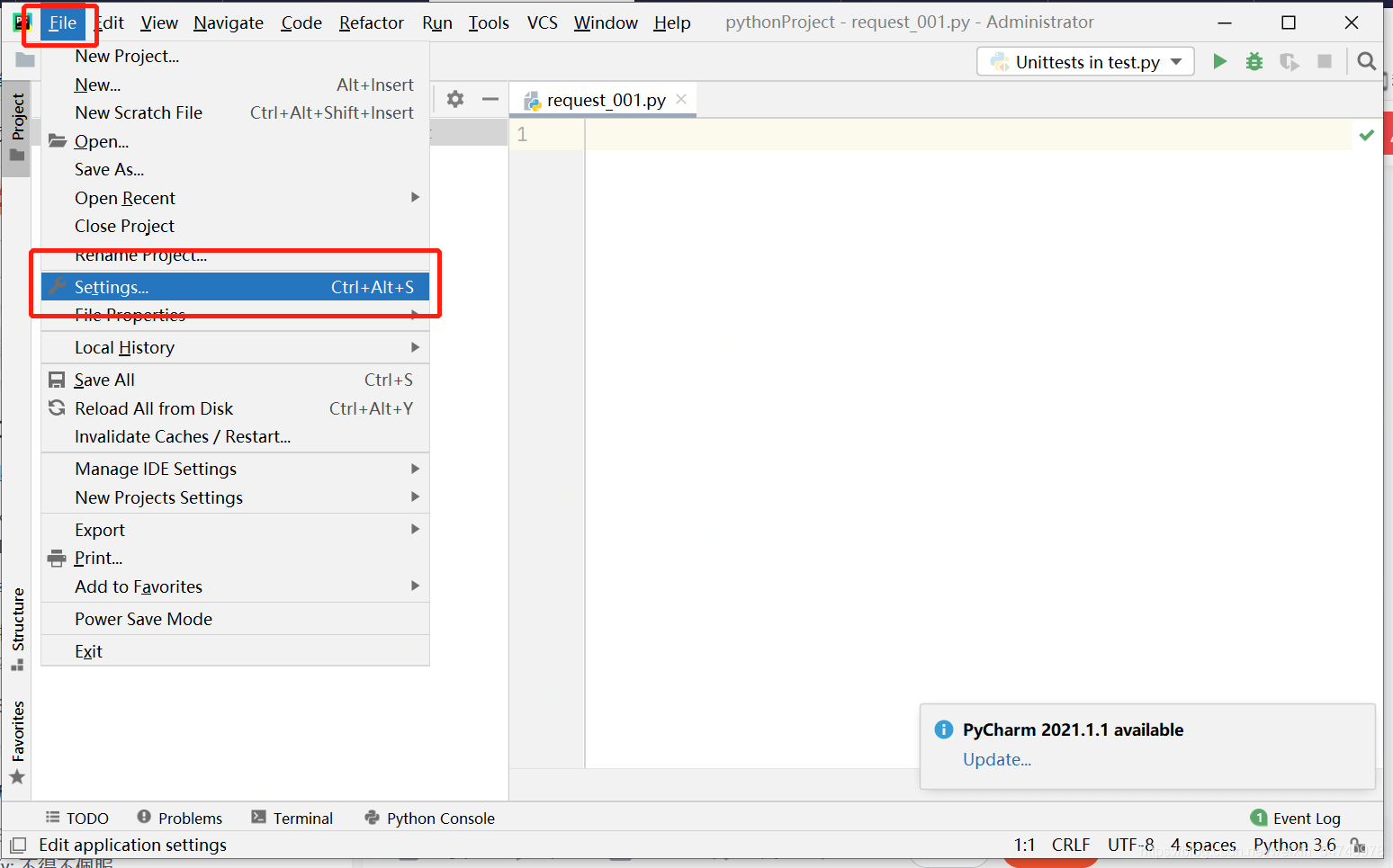Open Search Everywhere magnifier icon
Viewport: 1393px width, 868px height.
click(1366, 61)
